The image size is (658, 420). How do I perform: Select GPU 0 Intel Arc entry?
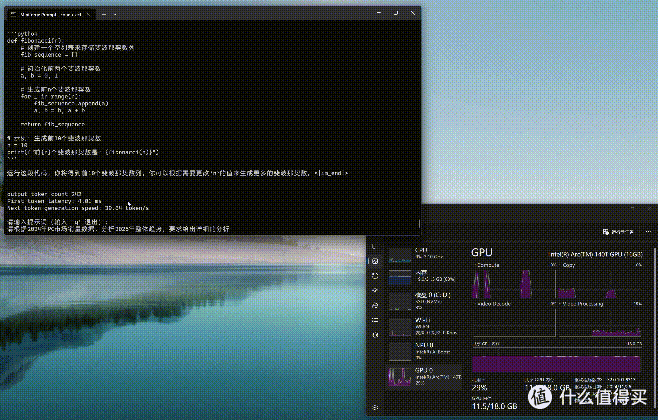tap(424, 376)
